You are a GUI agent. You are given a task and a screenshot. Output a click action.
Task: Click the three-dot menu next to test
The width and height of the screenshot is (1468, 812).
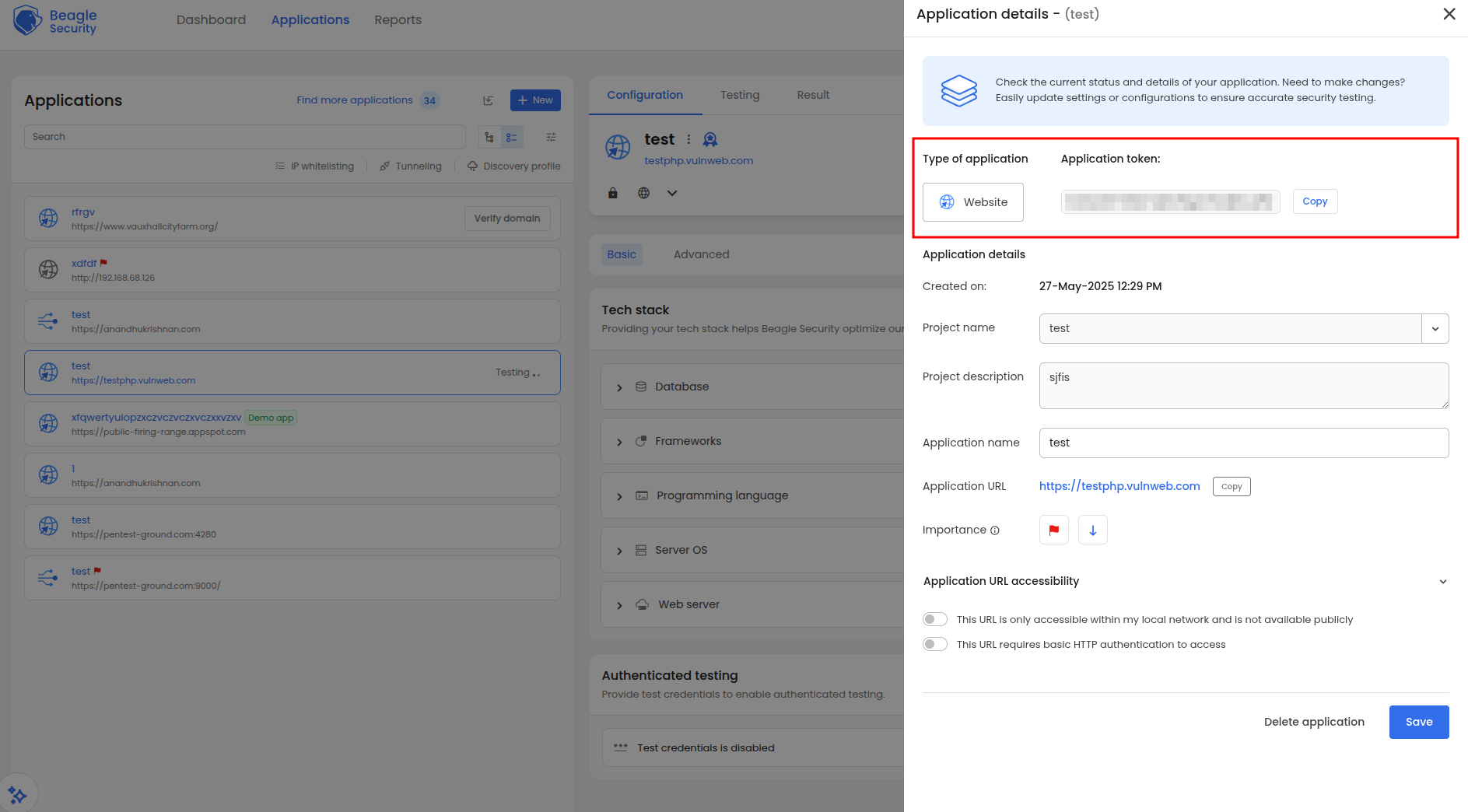click(688, 139)
